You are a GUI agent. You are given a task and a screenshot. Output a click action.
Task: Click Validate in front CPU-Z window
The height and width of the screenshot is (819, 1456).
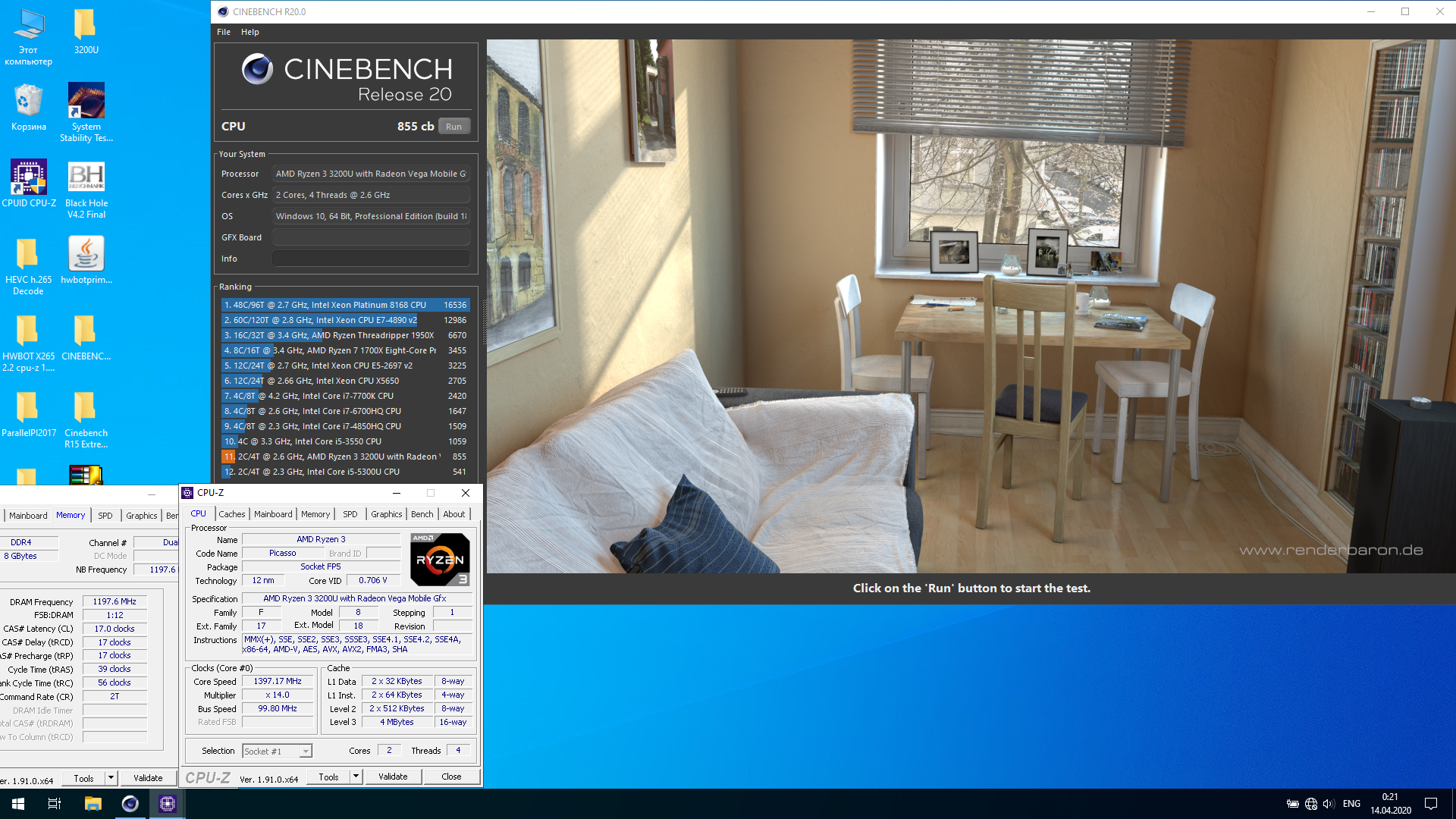point(394,777)
